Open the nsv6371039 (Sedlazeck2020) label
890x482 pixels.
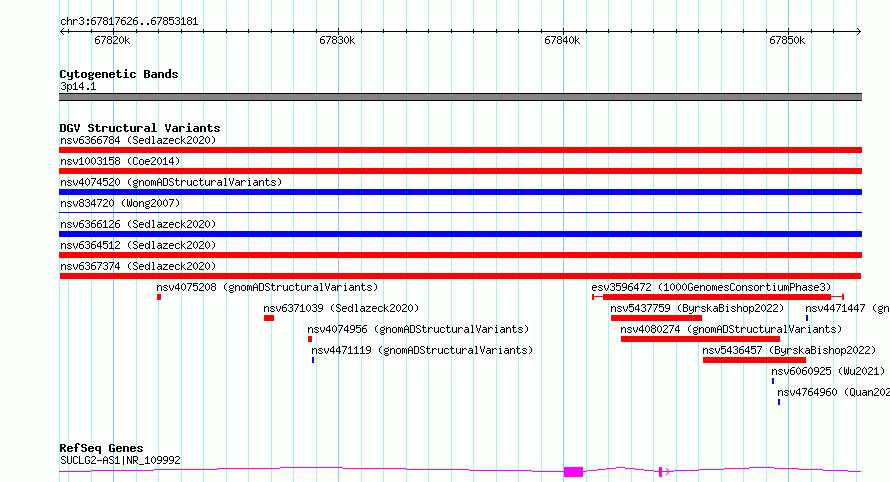(341, 308)
